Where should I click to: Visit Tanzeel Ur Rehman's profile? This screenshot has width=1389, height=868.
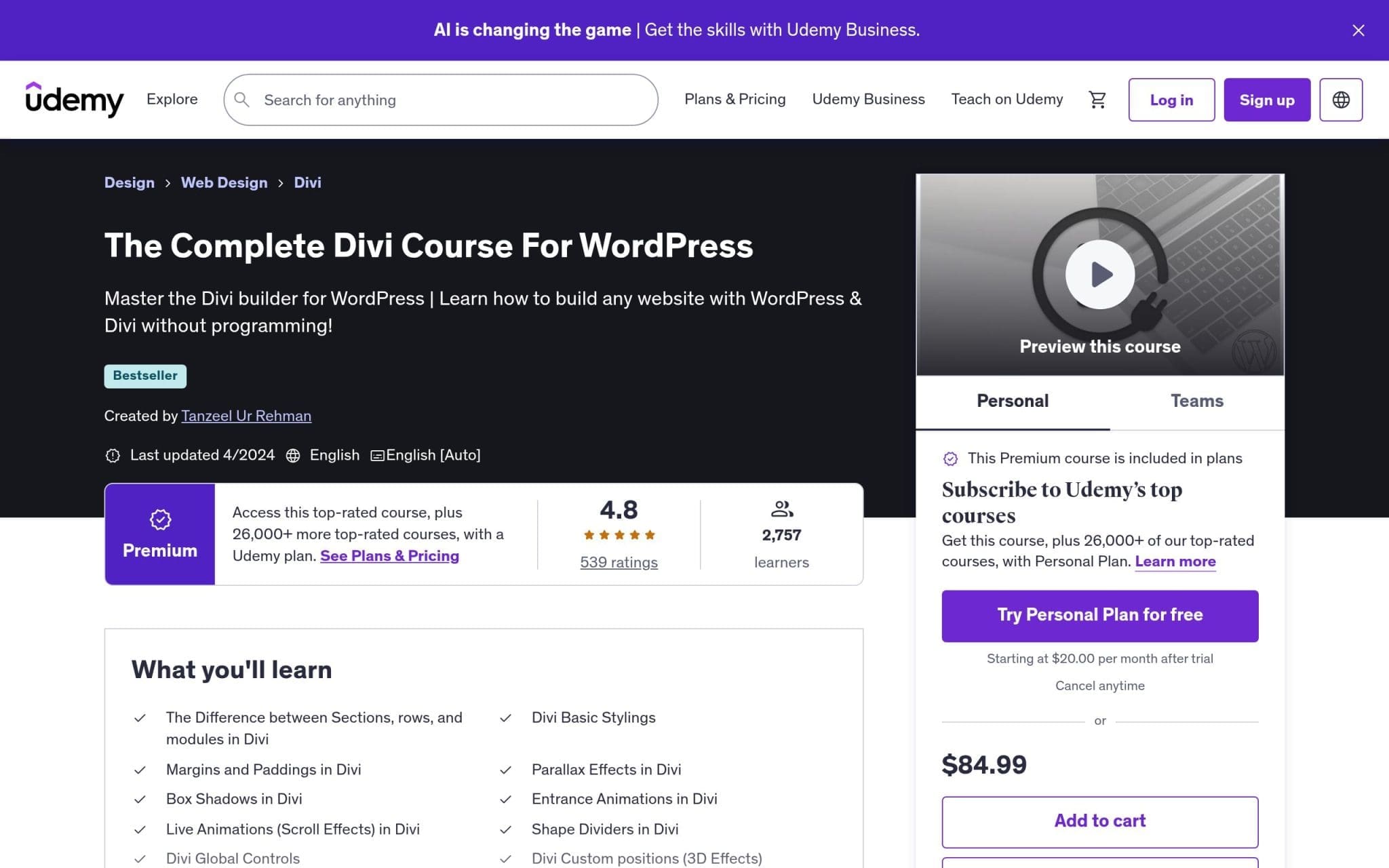pos(246,416)
